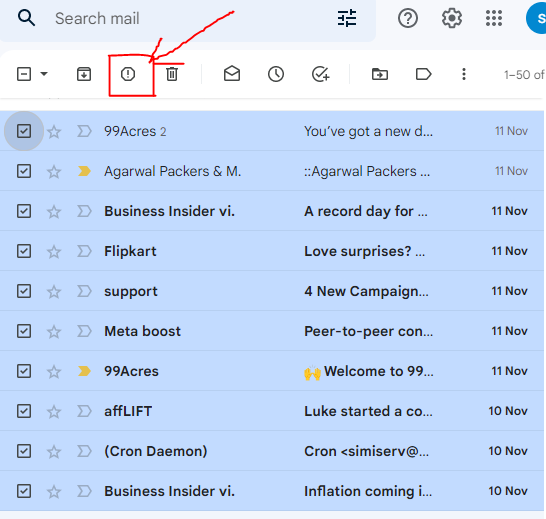Toggle yellow importance marker on Agarwal Packers

pyautogui.click(x=84, y=171)
